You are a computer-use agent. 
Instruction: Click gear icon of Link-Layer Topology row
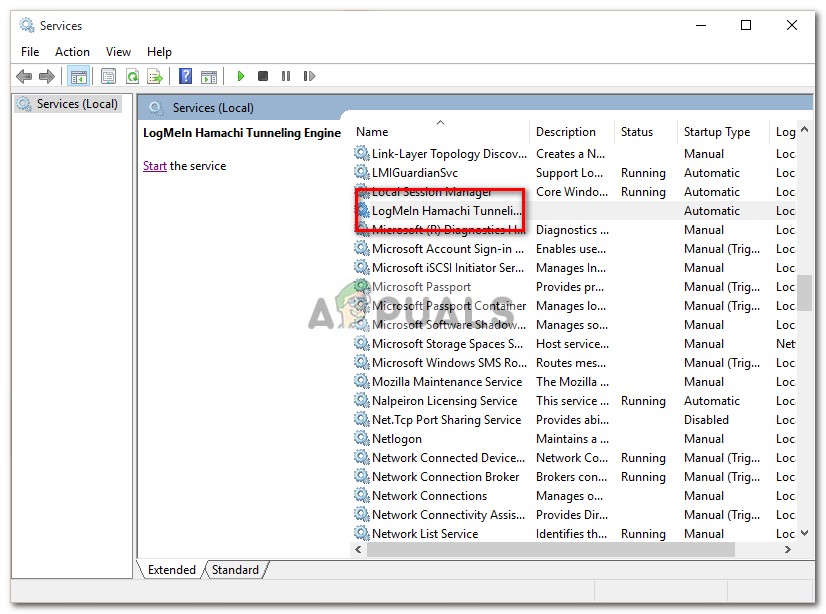click(x=362, y=153)
